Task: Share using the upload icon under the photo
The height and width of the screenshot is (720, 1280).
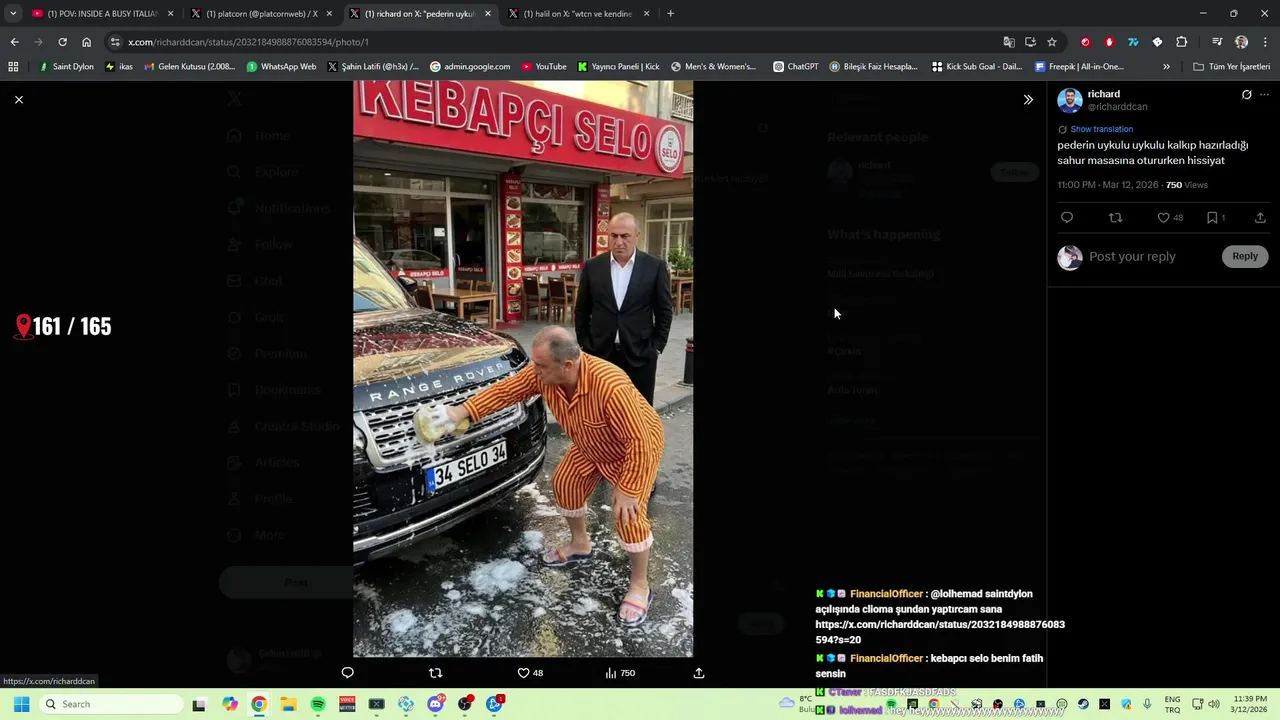Action: [699, 673]
